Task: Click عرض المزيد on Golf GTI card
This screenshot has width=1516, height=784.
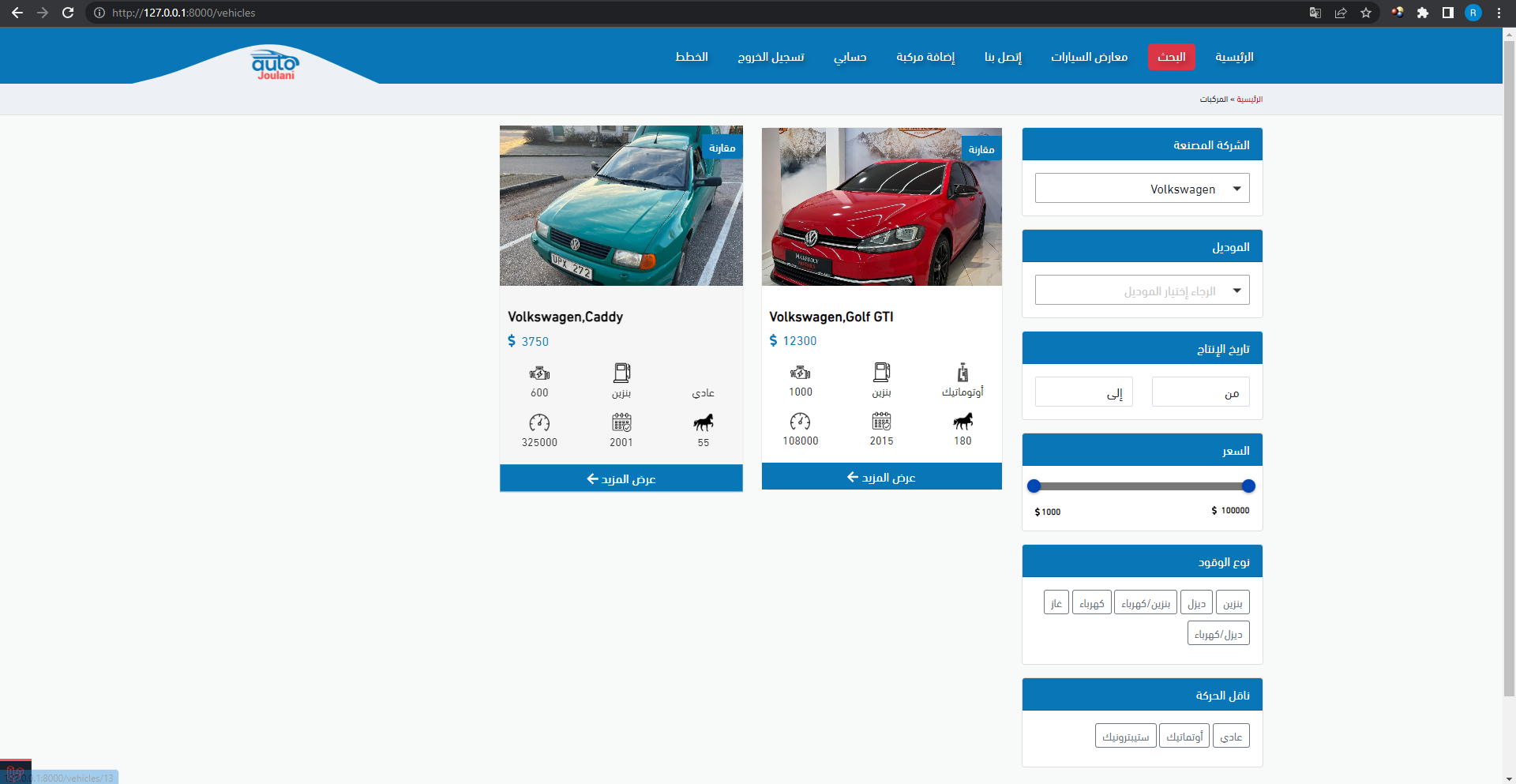Action: point(881,477)
